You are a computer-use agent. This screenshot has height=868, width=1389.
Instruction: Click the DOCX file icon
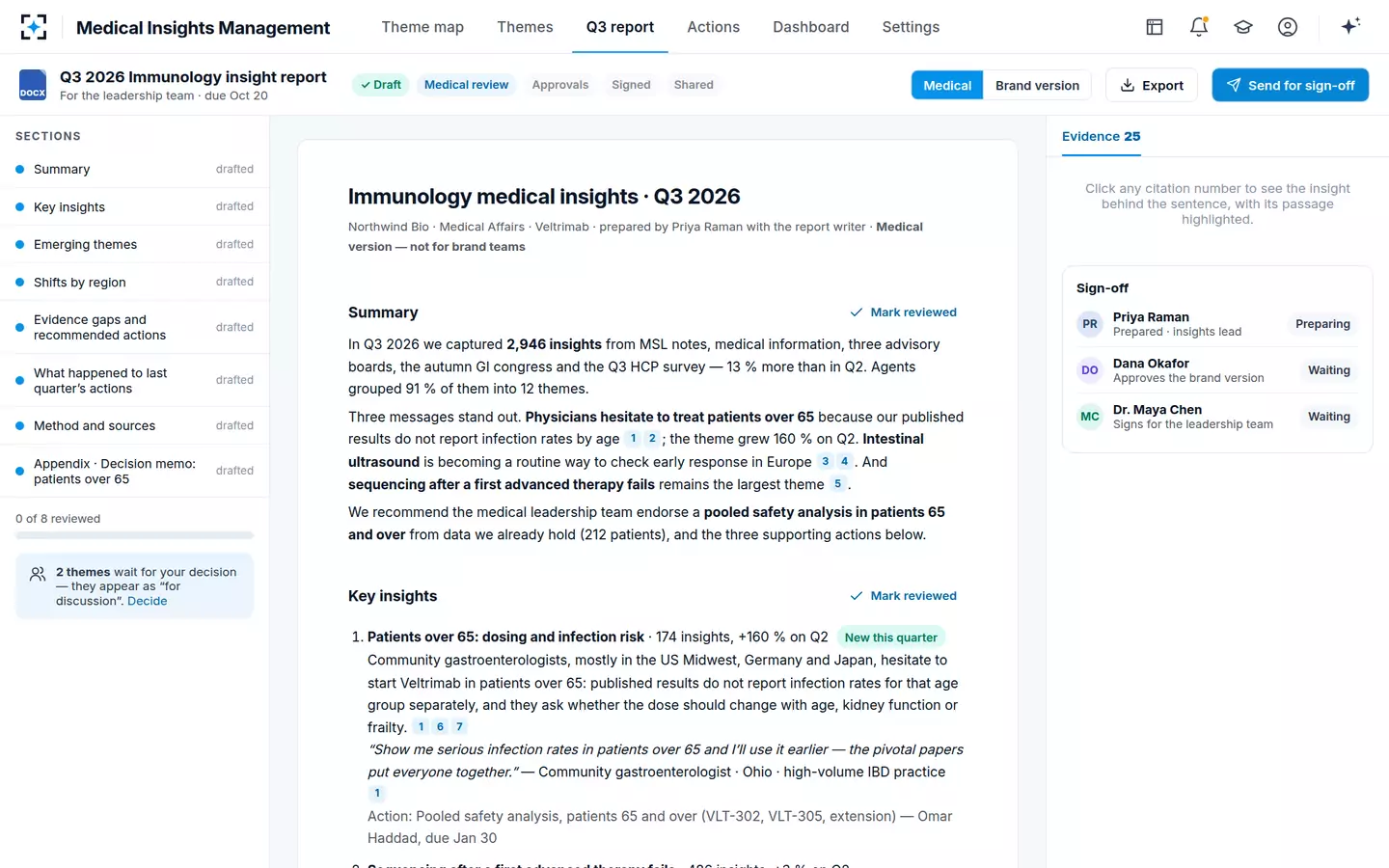[33, 85]
